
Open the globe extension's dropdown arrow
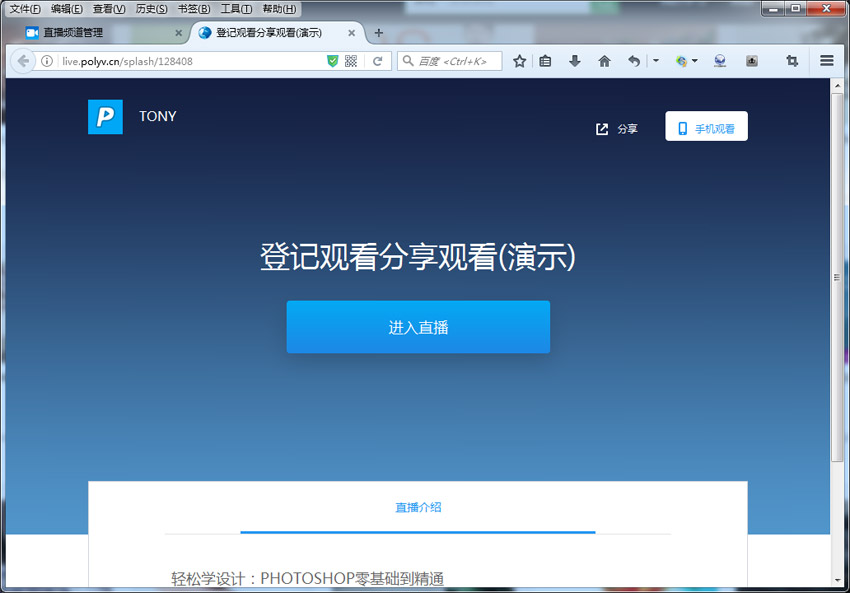point(694,61)
